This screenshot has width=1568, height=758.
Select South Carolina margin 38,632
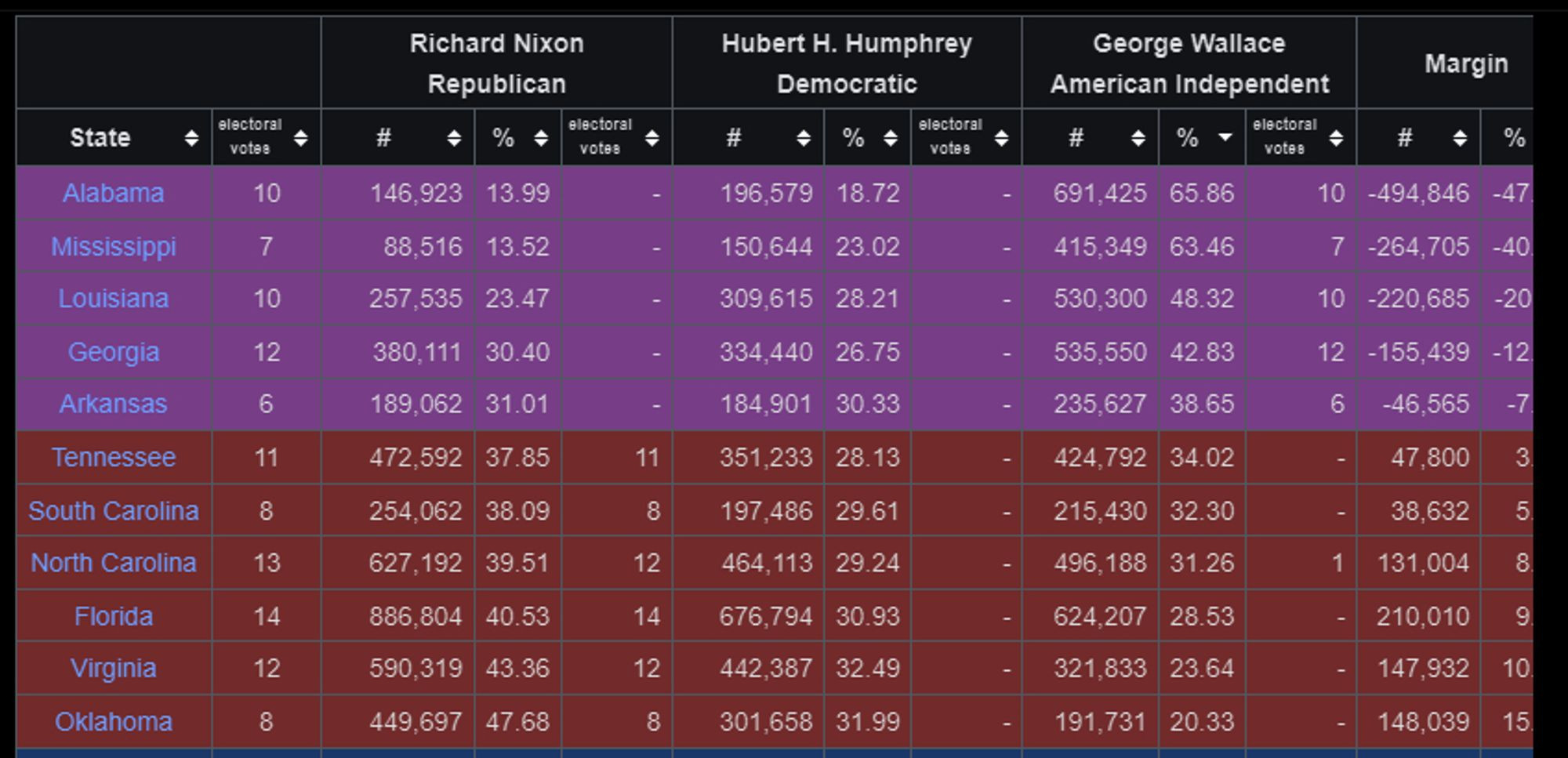1430,511
